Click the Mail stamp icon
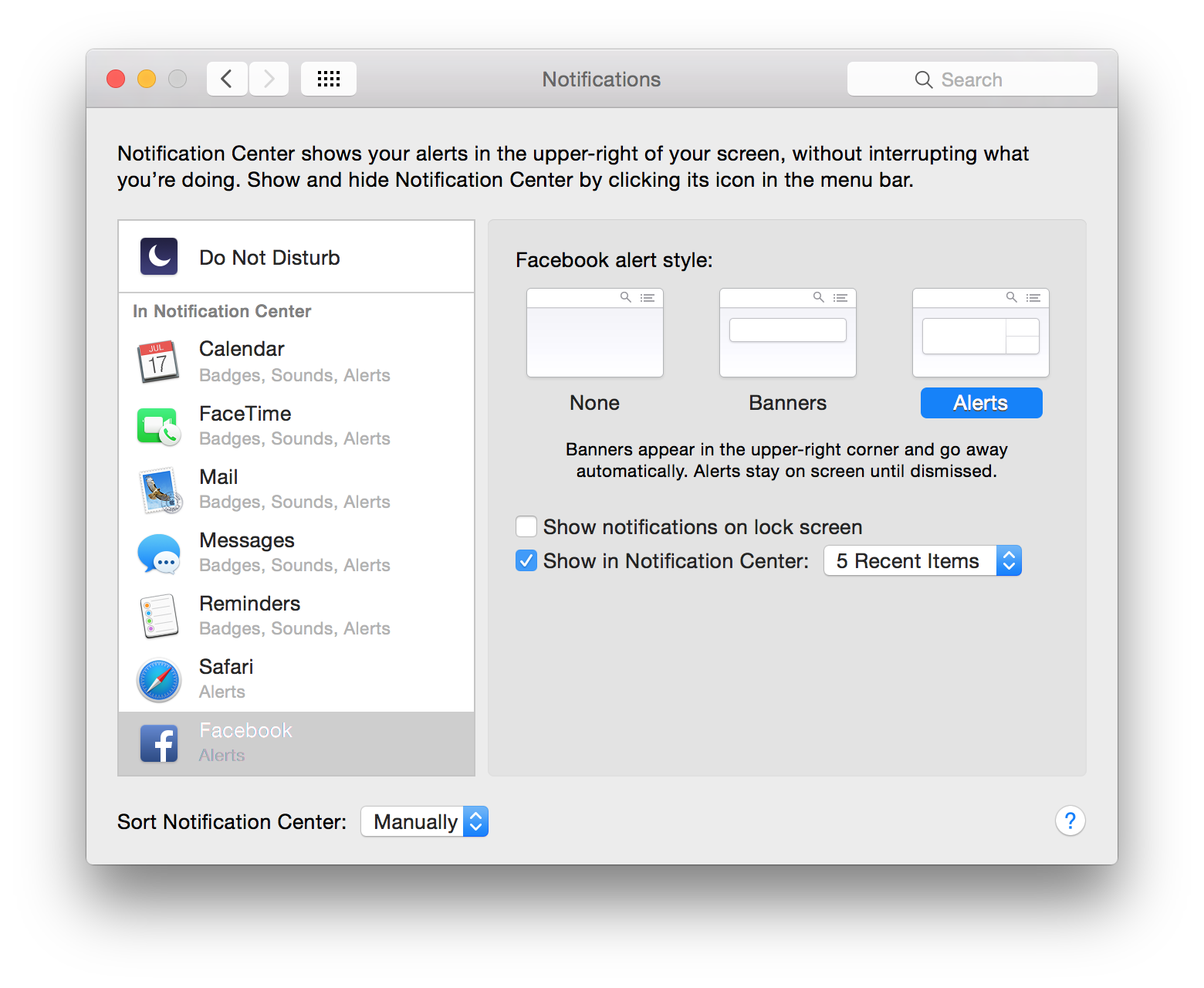The height and width of the screenshot is (988, 1204). 160,490
